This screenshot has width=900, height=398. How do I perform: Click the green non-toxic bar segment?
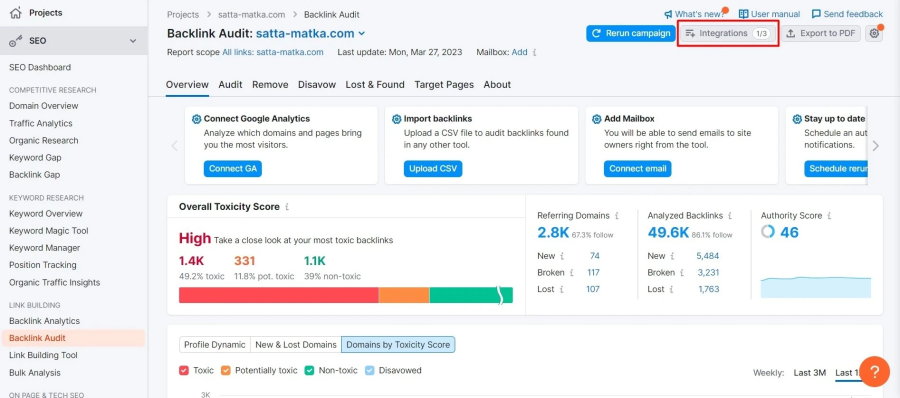471,295
